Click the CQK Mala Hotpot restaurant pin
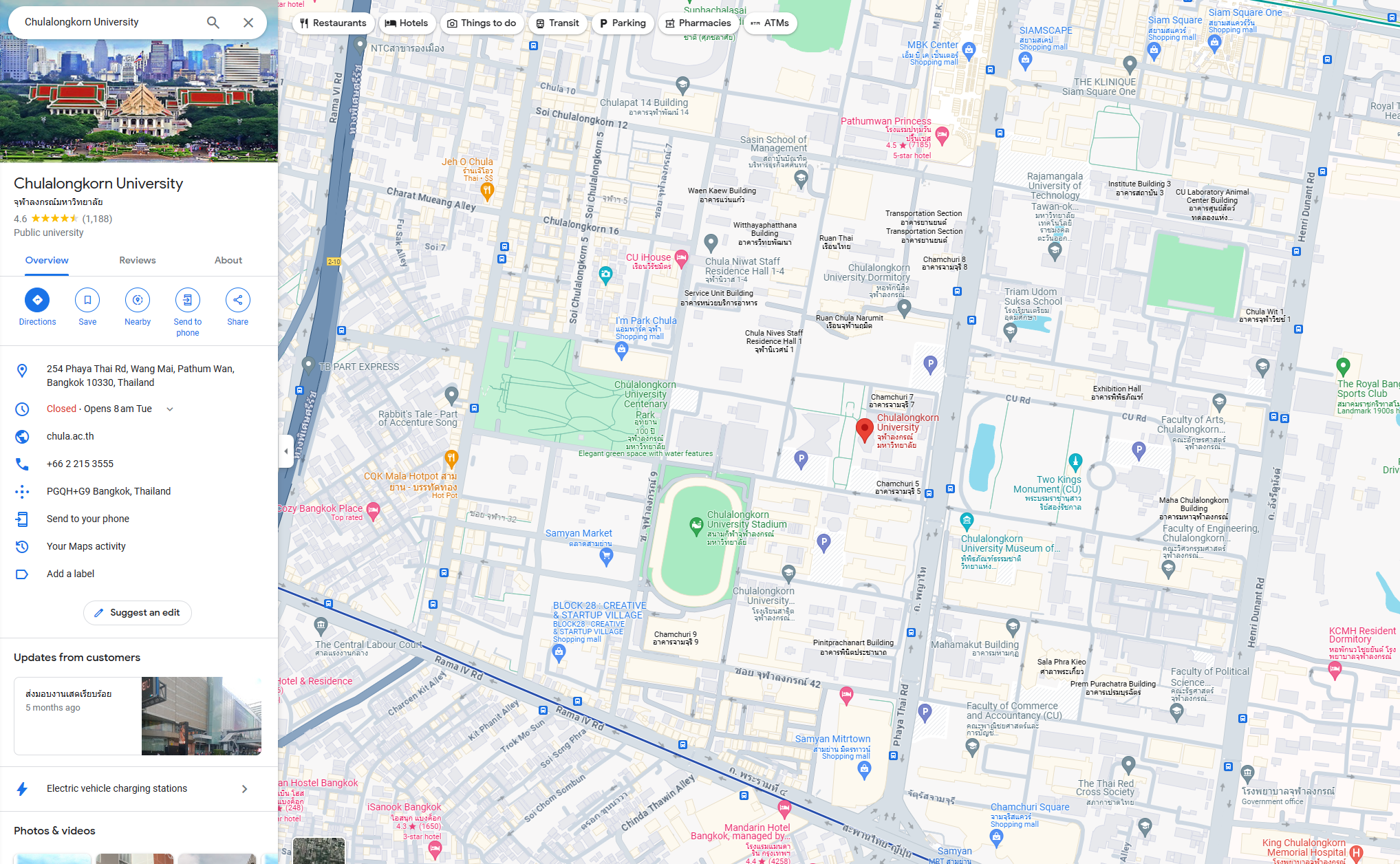The height and width of the screenshot is (864, 1400). point(451,457)
